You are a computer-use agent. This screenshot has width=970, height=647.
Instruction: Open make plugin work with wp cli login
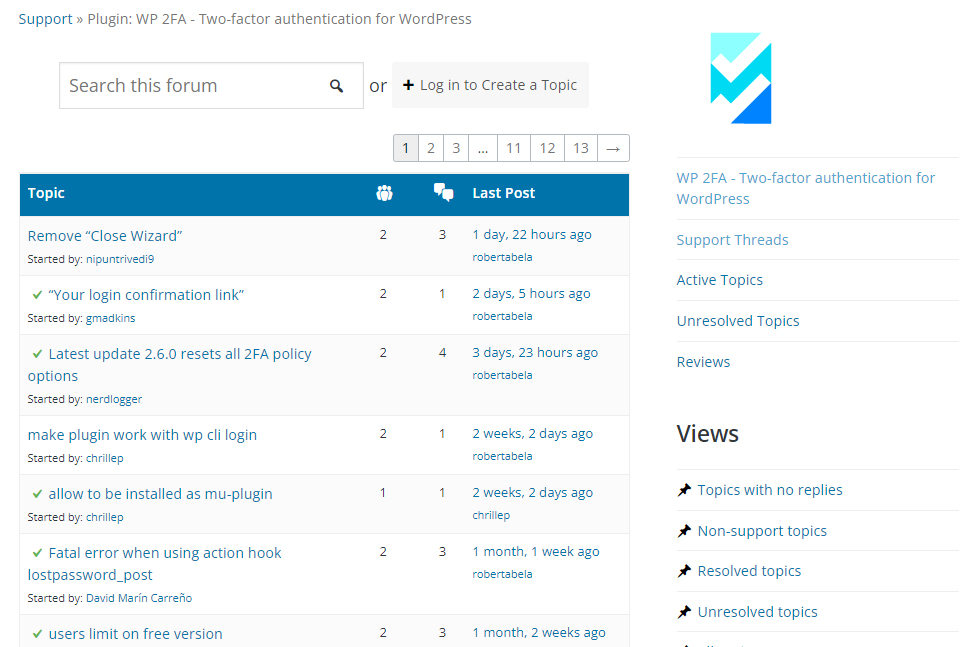coord(142,435)
